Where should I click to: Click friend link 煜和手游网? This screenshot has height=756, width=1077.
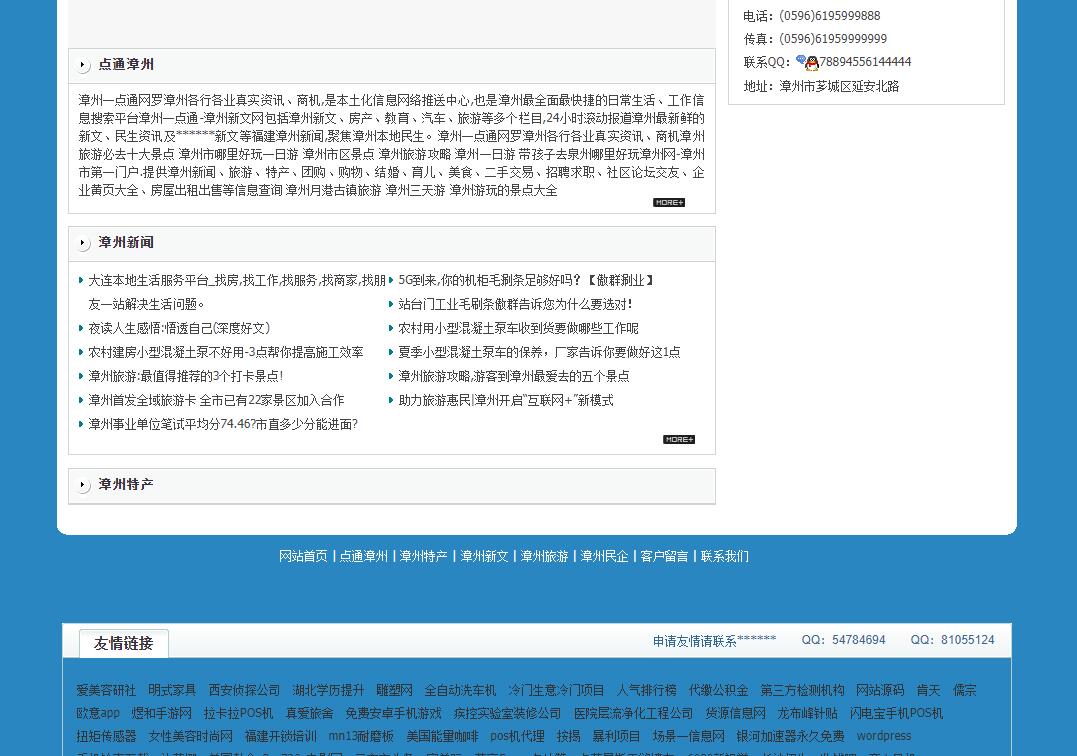click(x=161, y=713)
